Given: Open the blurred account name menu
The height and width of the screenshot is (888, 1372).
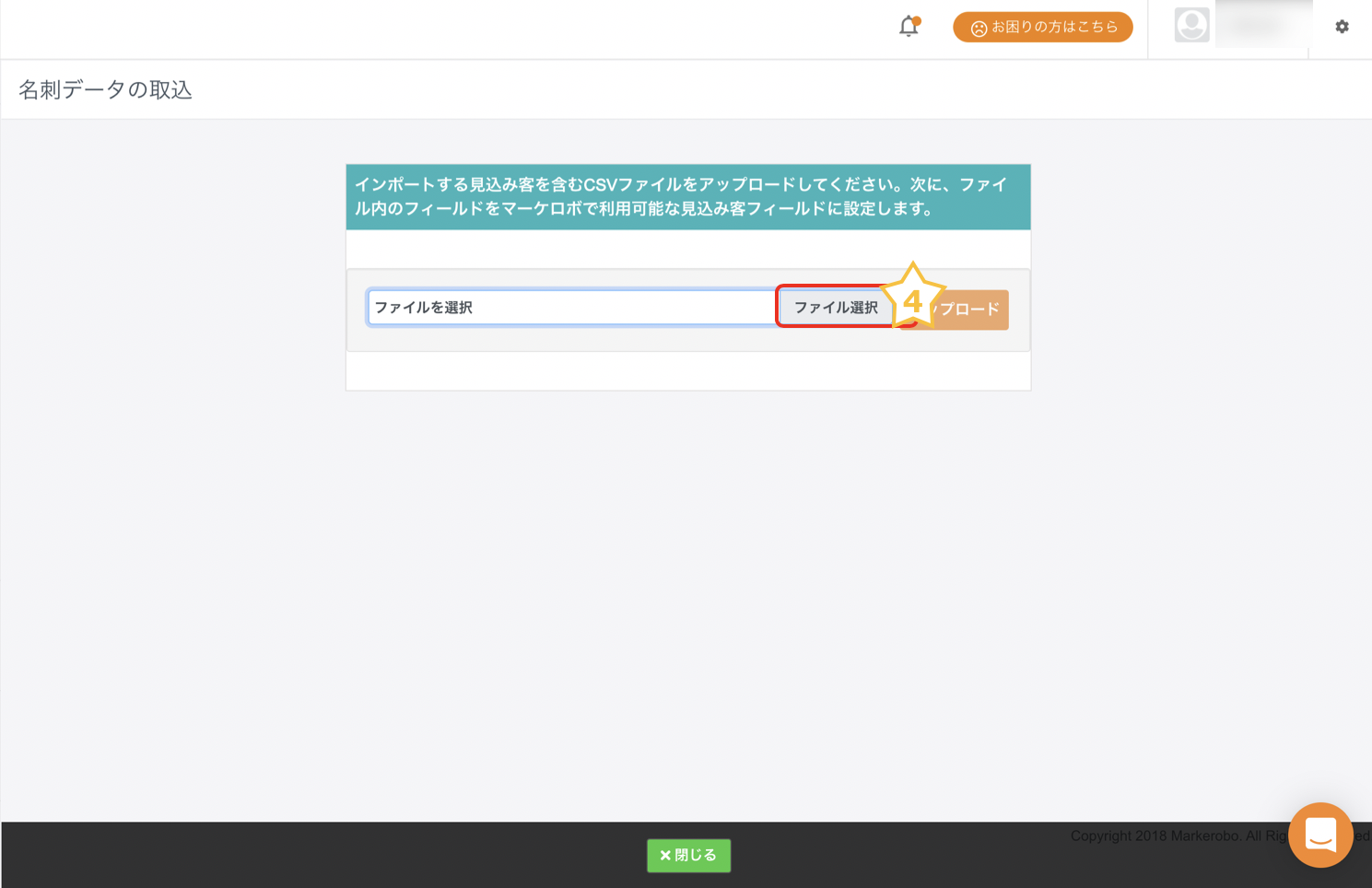Looking at the screenshot, I should (x=1262, y=25).
